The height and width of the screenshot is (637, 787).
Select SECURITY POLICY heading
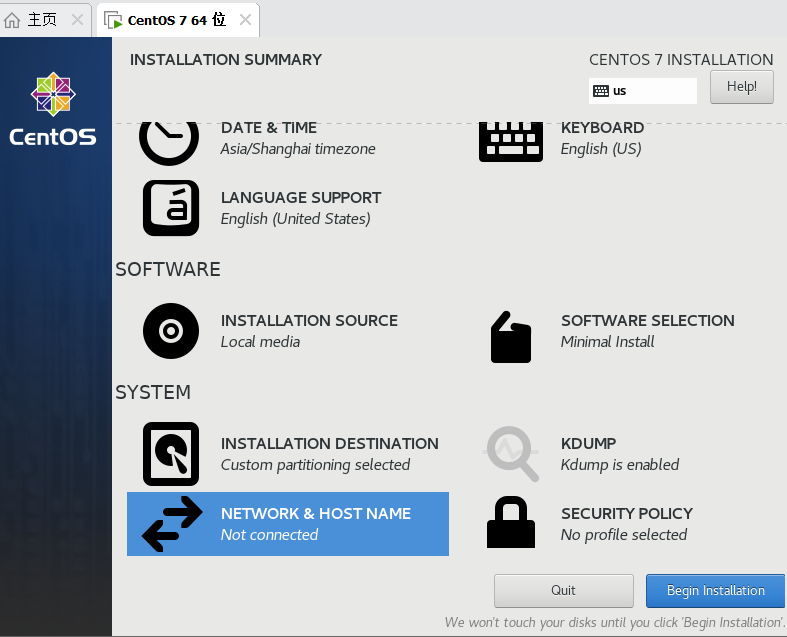[x=627, y=514]
